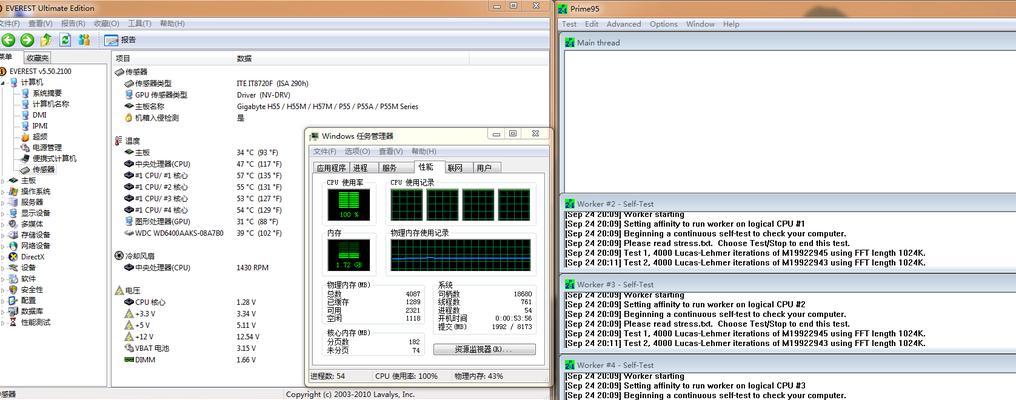Open EVEREST 报告(R) menu
Image resolution: width=1016 pixels, height=400 pixels.
[73, 23]
